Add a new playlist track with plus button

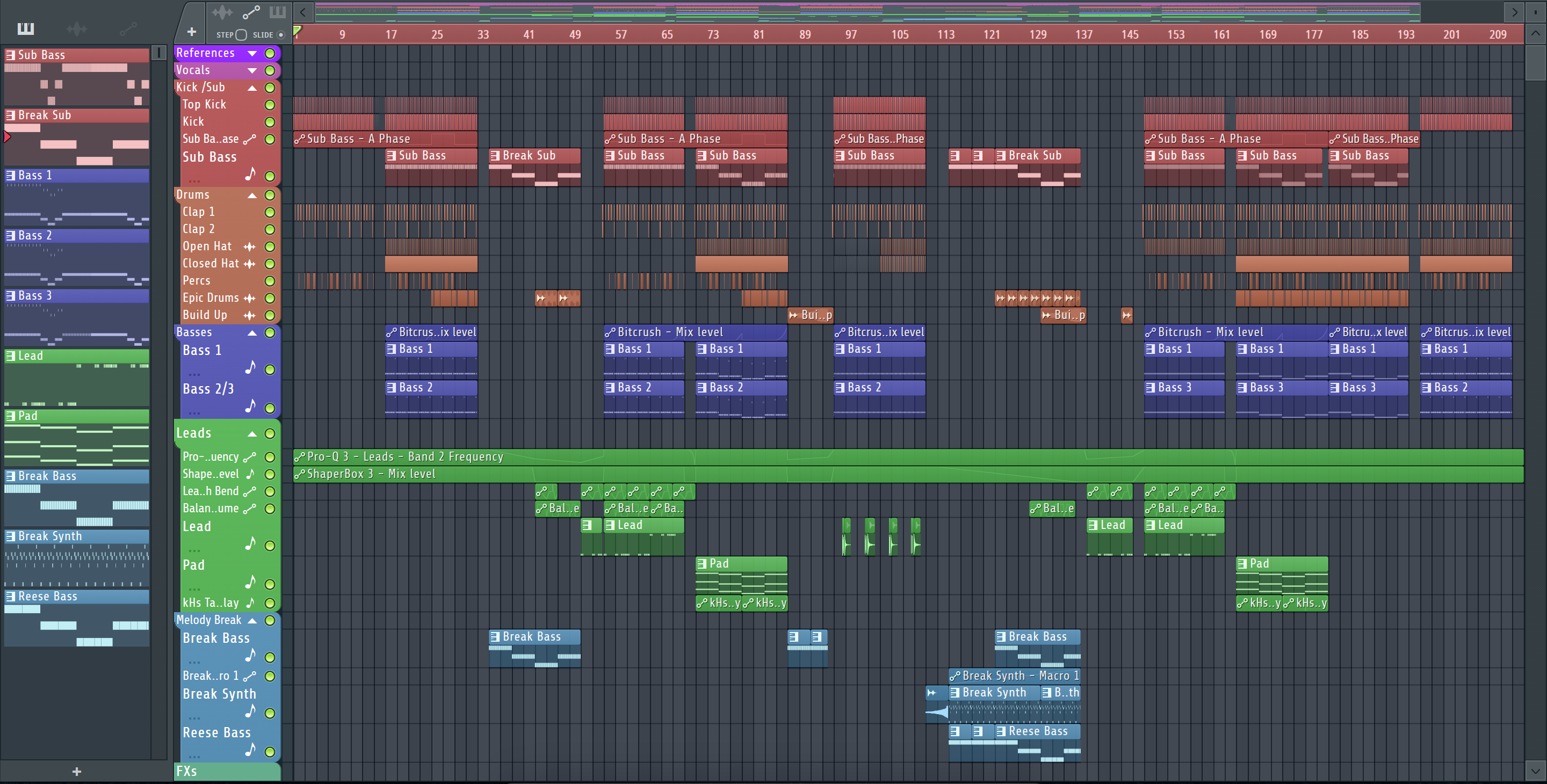point(192,32)
